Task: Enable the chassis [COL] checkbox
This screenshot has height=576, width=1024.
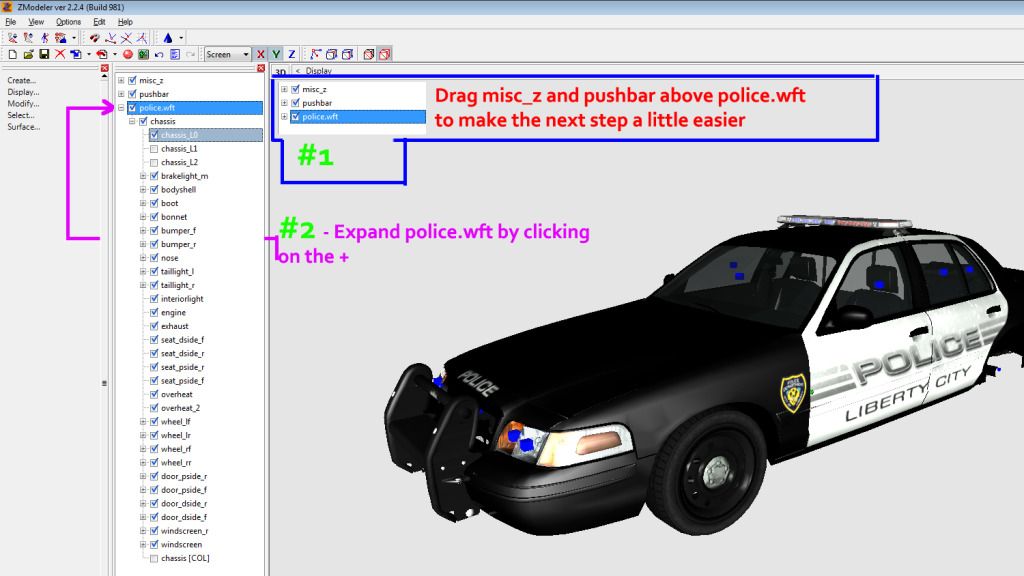Action: point(154,558)
